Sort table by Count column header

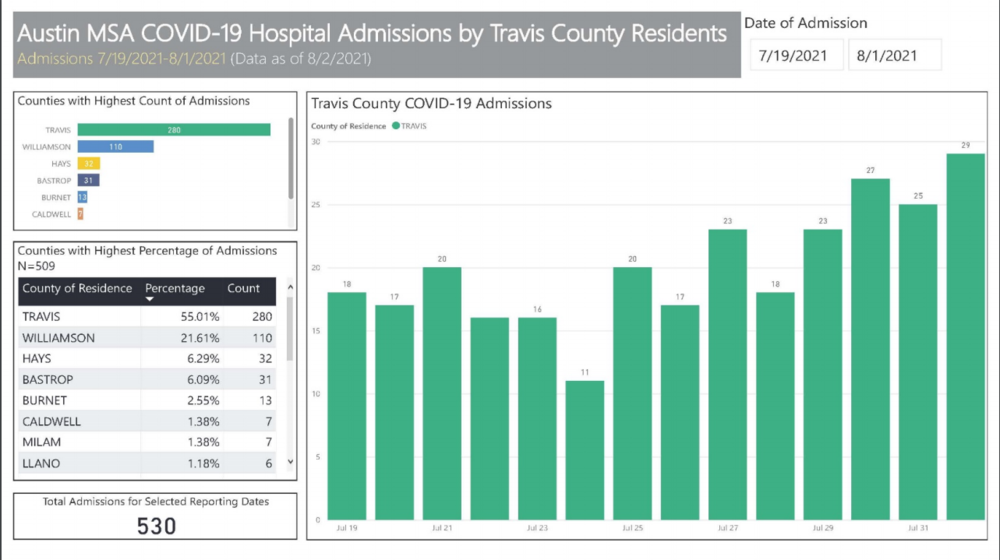(243, 288)
